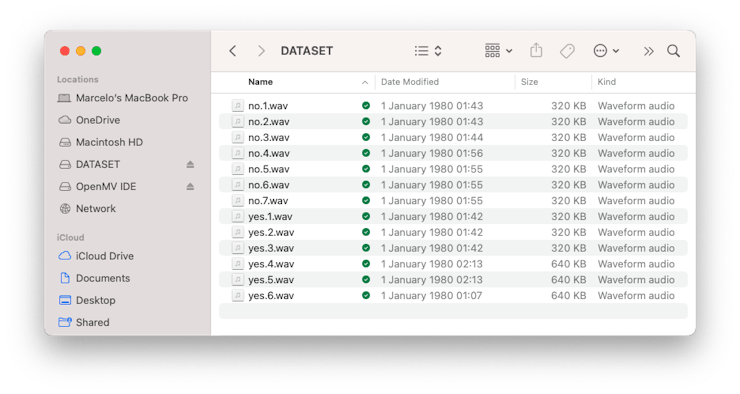The height and width of the screenshot is (394, 740).
Task: Open the More actions ellipsis menu
Action: 606,51
